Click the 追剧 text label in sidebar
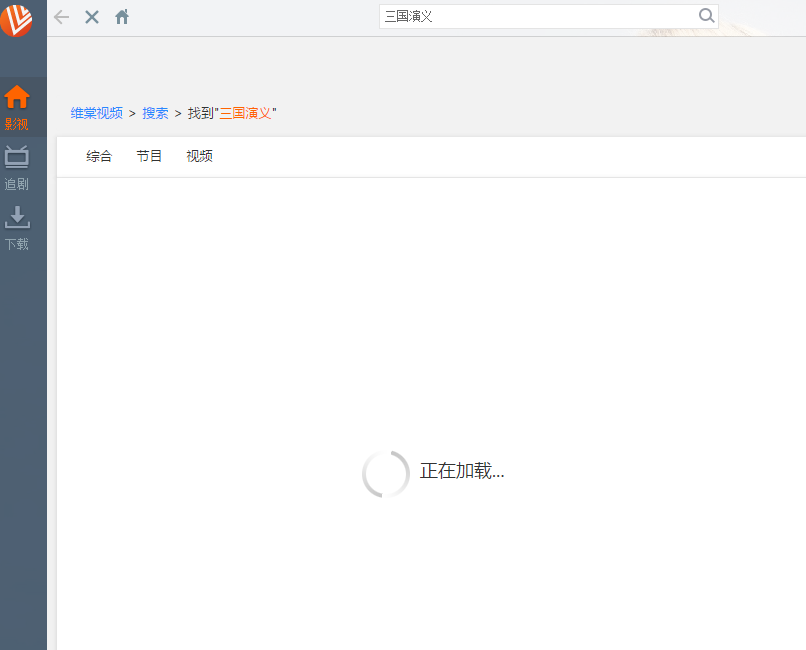806x650 pixels. click(x=17, y=184)
